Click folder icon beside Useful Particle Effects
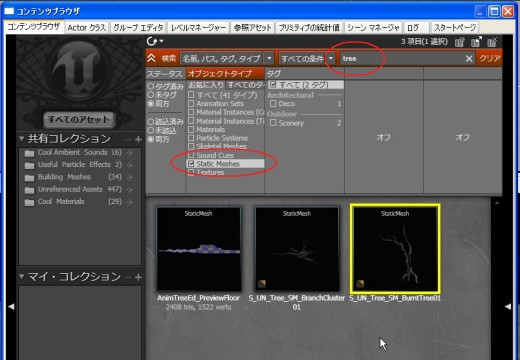 [x=29, y=165]
